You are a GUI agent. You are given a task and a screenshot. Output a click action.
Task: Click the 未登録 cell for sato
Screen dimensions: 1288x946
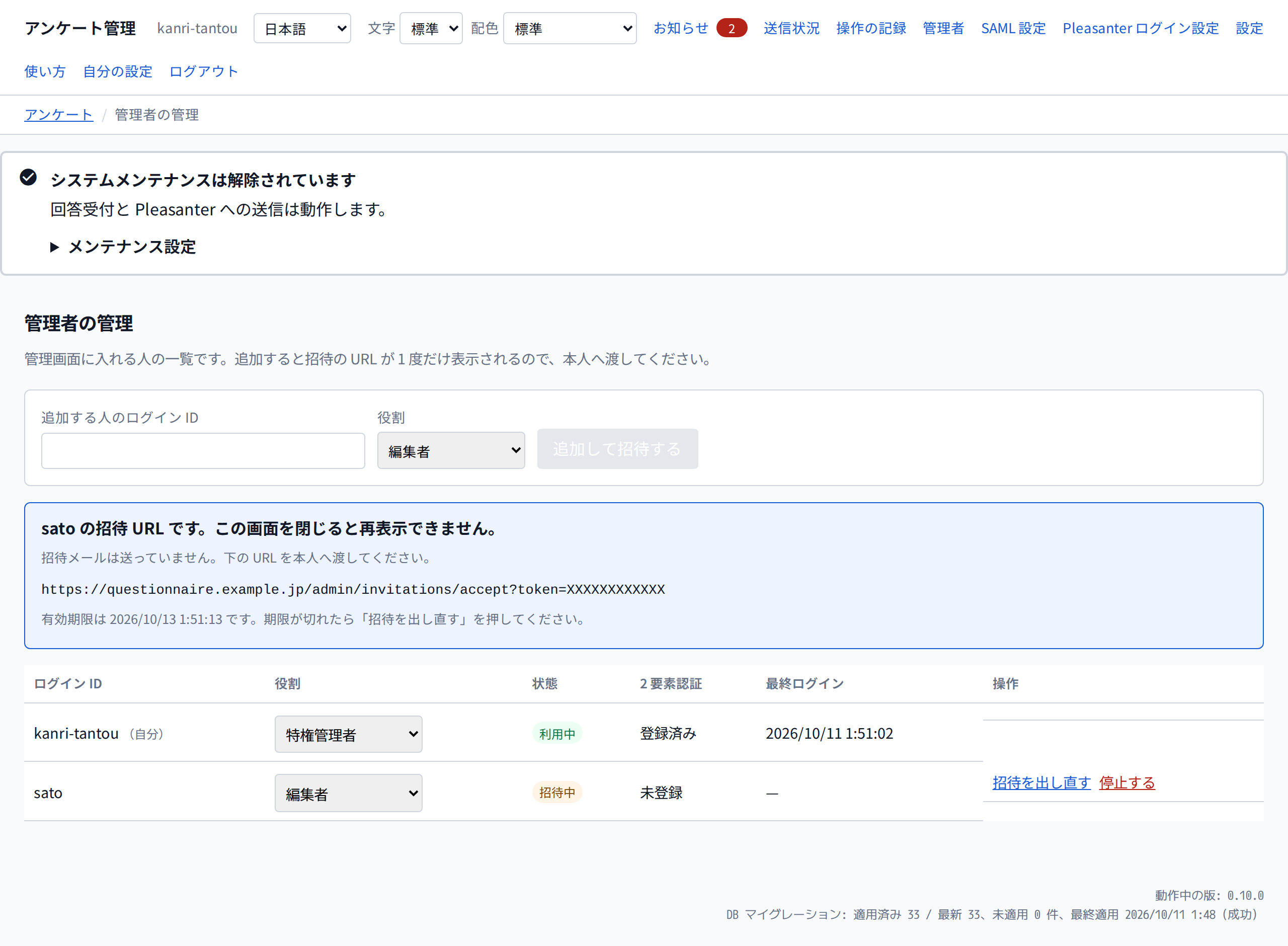661,793
